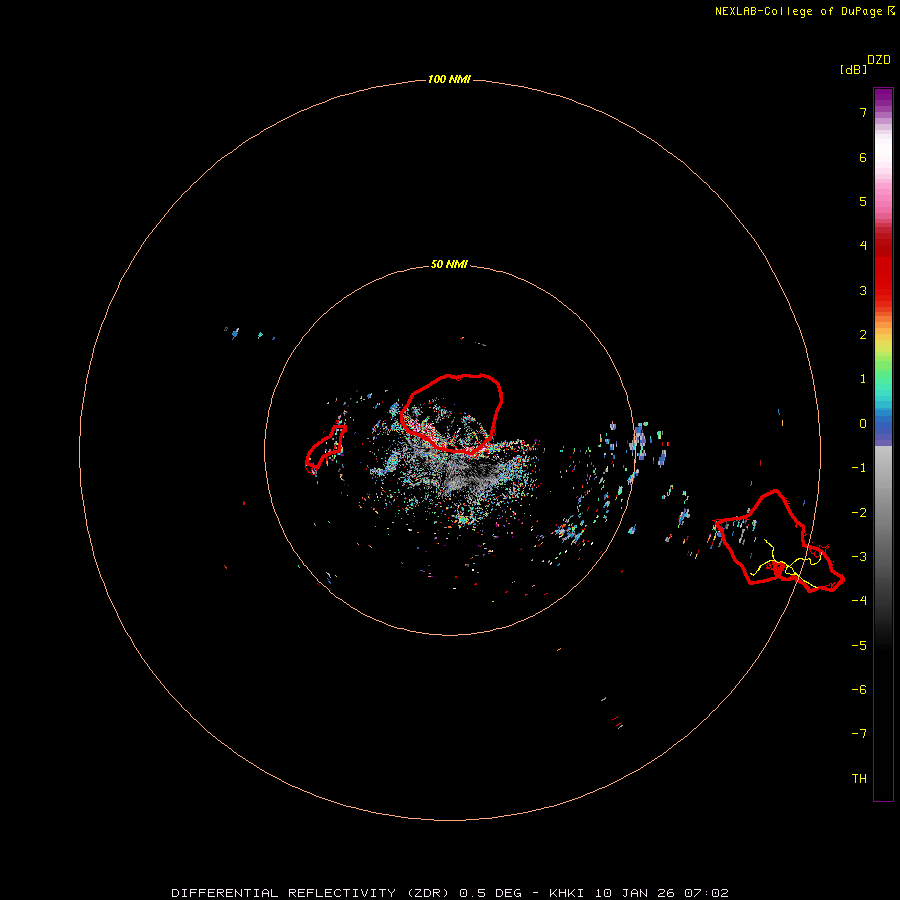Click the -1 dB value on the color scale
This screenshot has width=900, height=900.
[859, 468]
